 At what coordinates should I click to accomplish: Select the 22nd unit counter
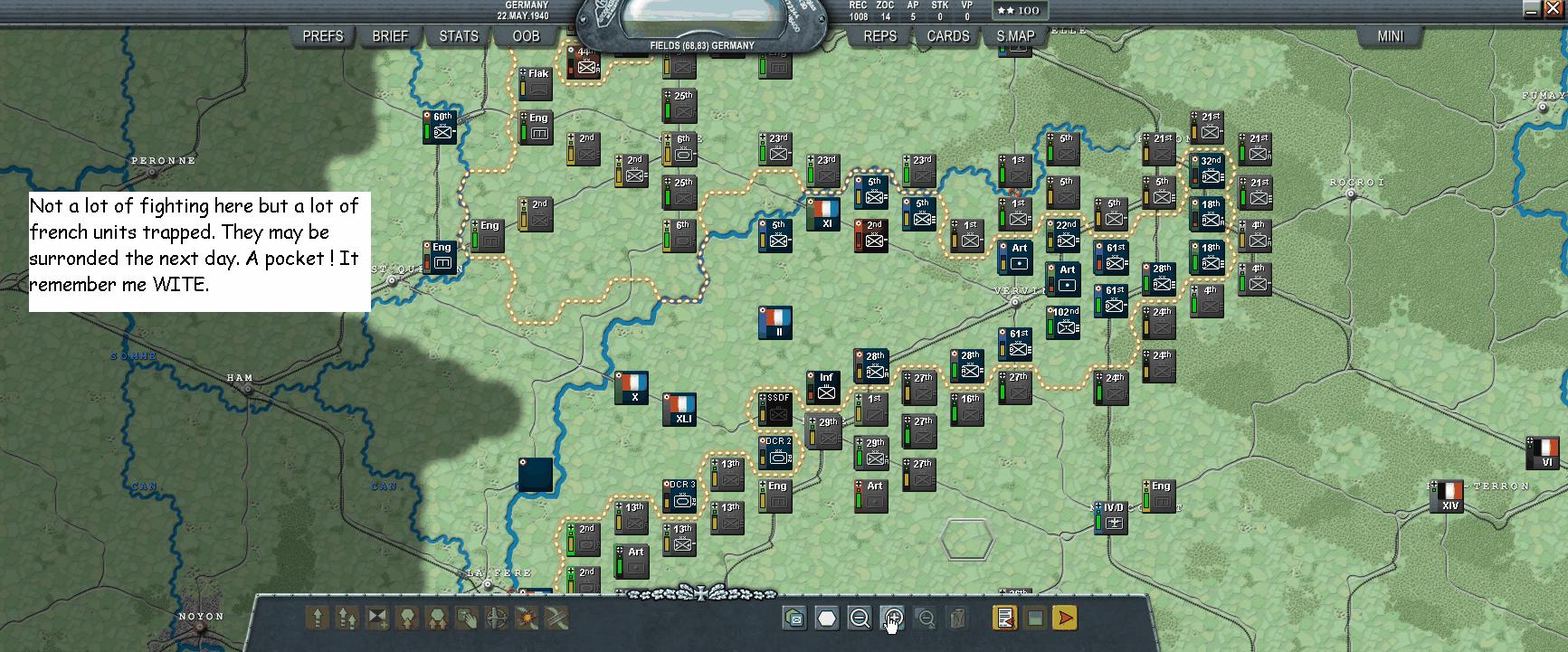[x=1063, y=236]
